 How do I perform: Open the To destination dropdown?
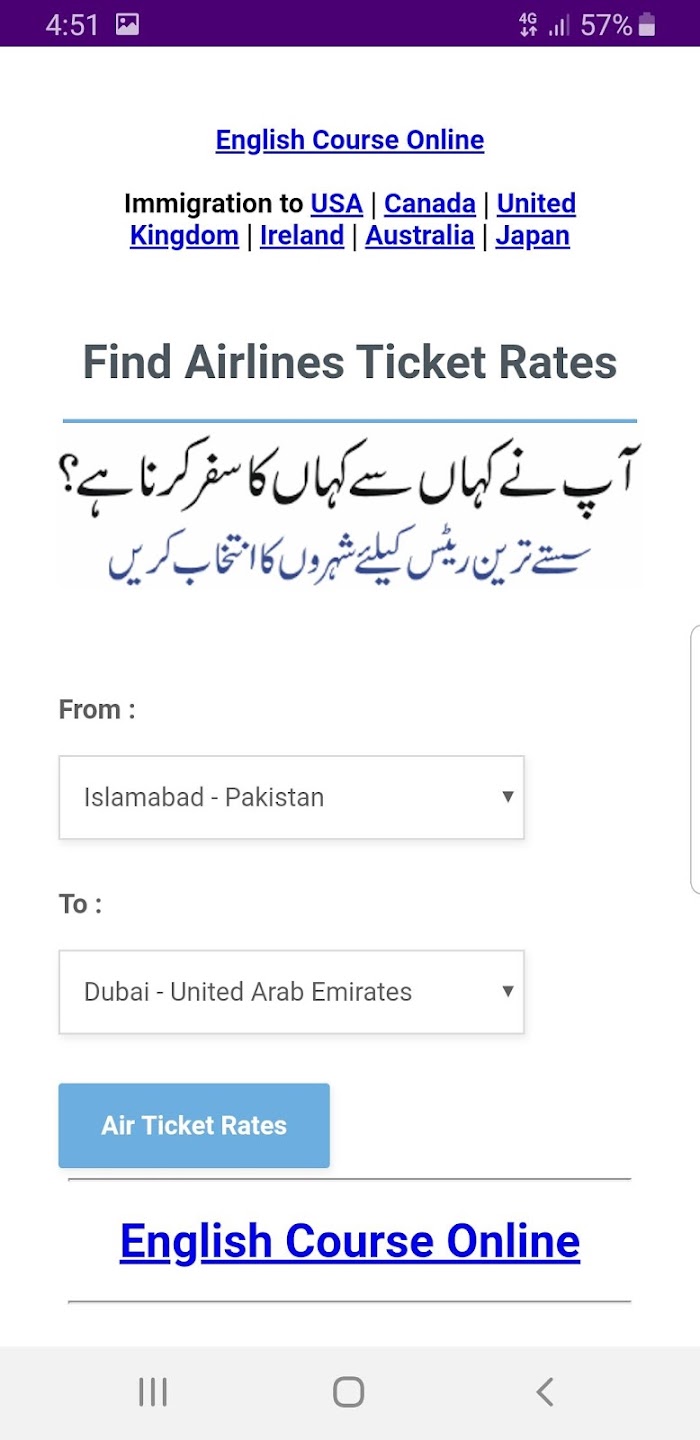point(291,992)
